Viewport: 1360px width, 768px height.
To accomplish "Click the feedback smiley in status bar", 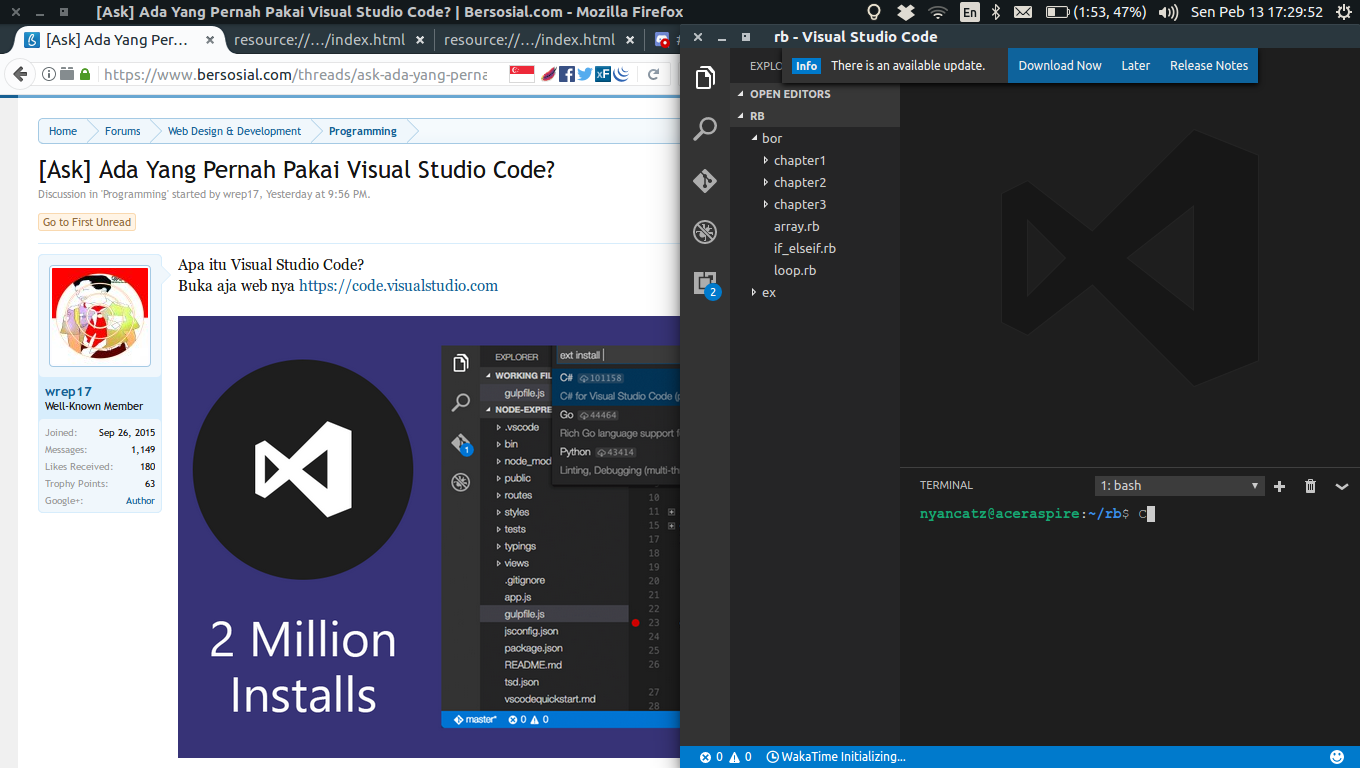I will [x=1337, y=757].
